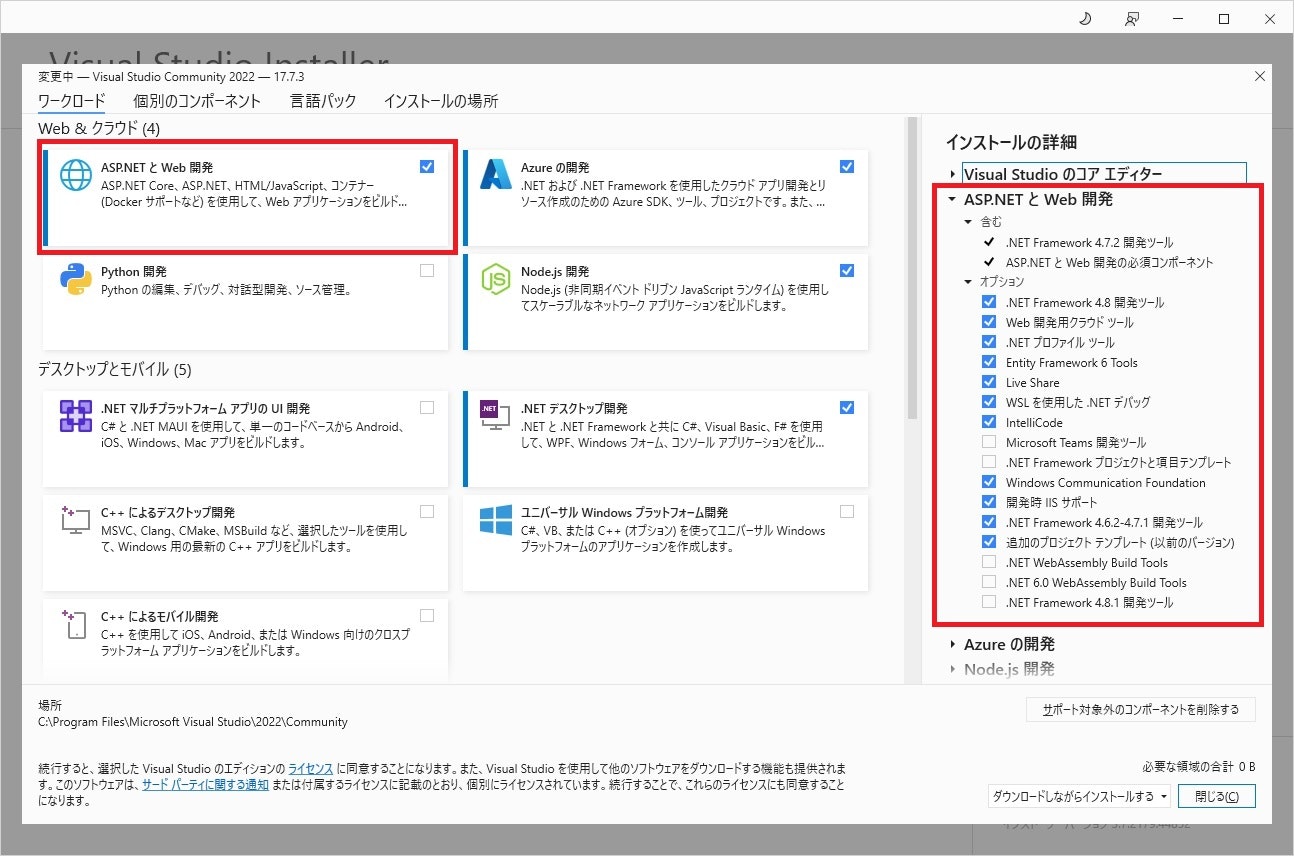This screenshot has height=856, width=1294.
Task: Click the .NET マルチプラットフォーム アプリ icon
Action: (x=76, y=416)
